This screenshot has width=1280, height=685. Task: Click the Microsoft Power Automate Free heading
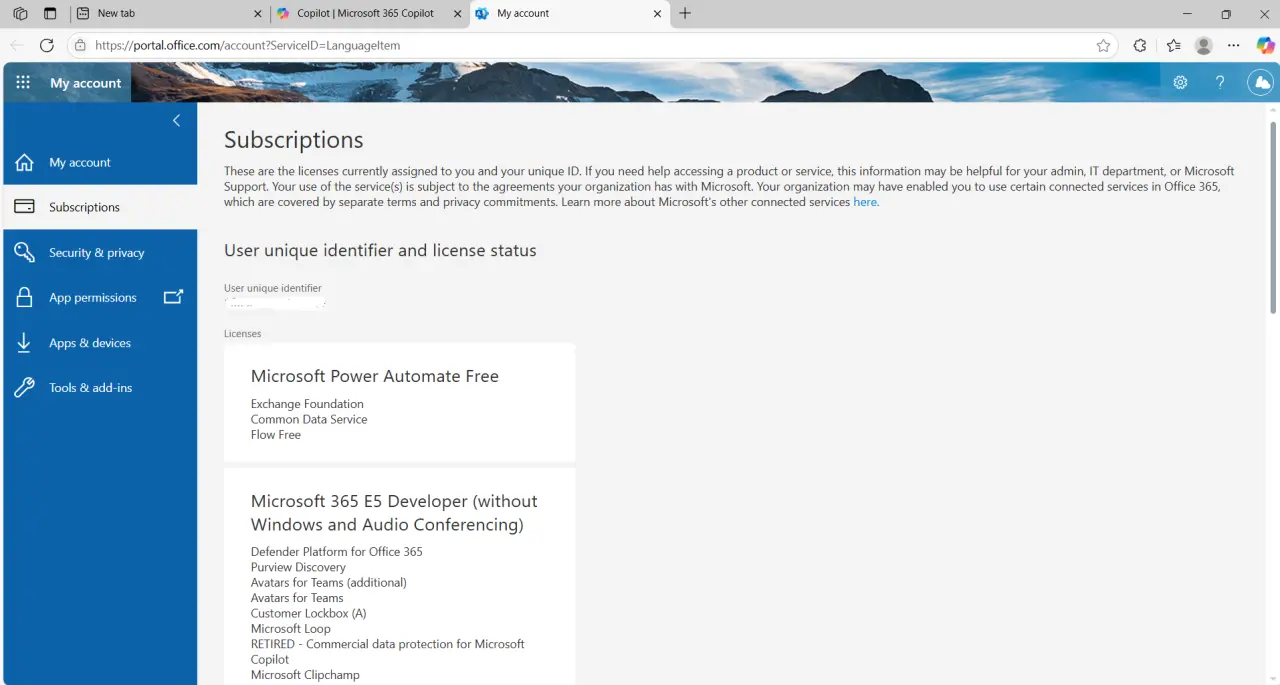[x=375, y=376]
